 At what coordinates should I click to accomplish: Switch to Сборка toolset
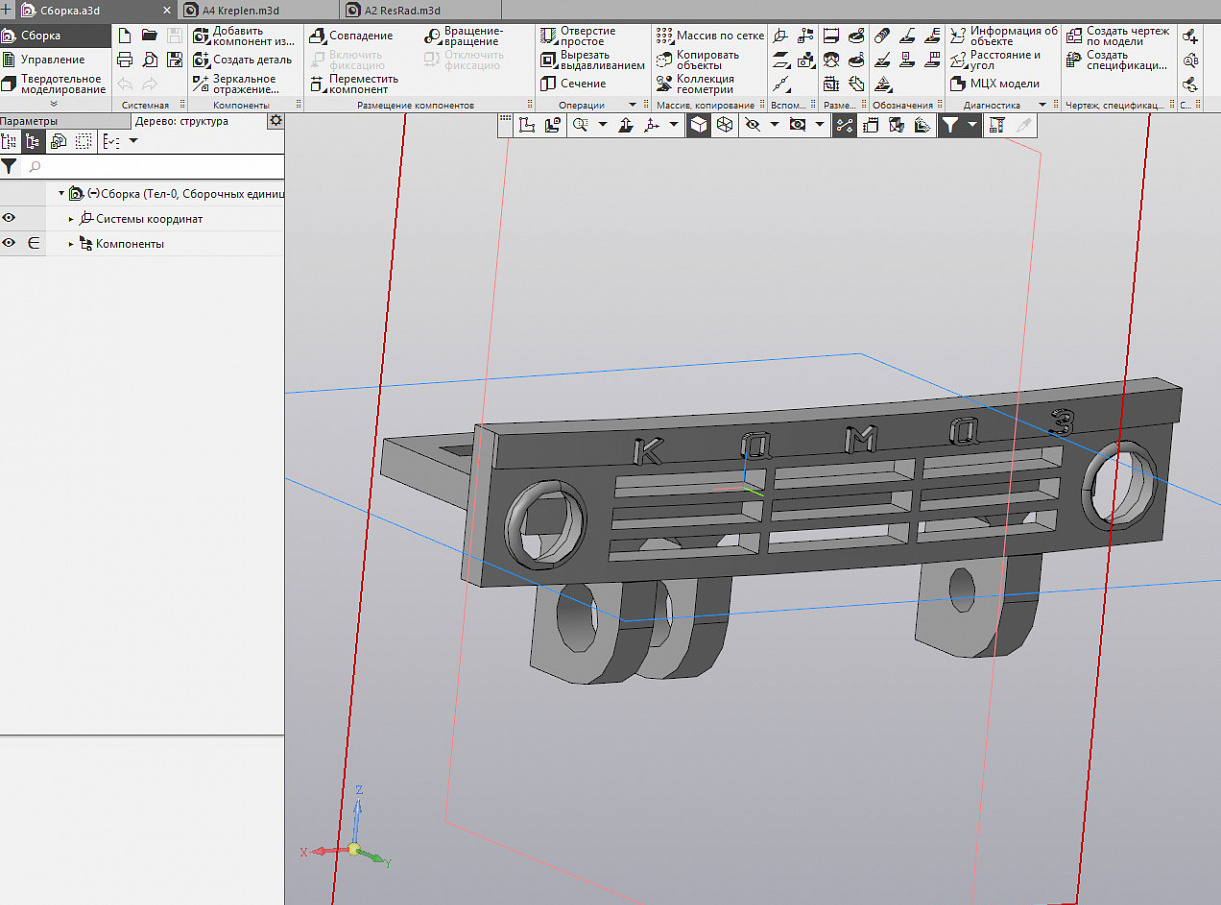point(55,36)
